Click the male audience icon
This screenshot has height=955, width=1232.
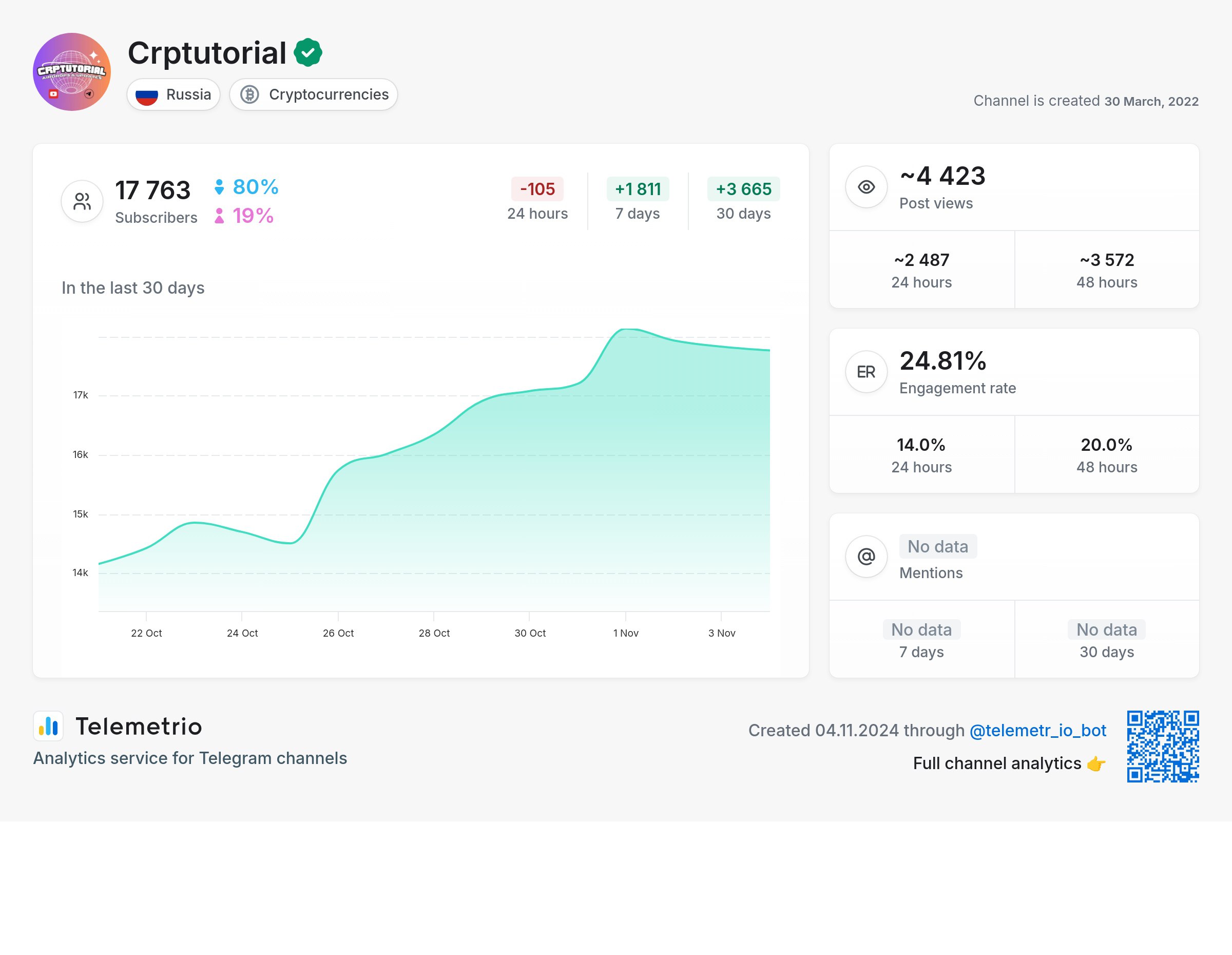pyautogui.click(x=219, y=187)
